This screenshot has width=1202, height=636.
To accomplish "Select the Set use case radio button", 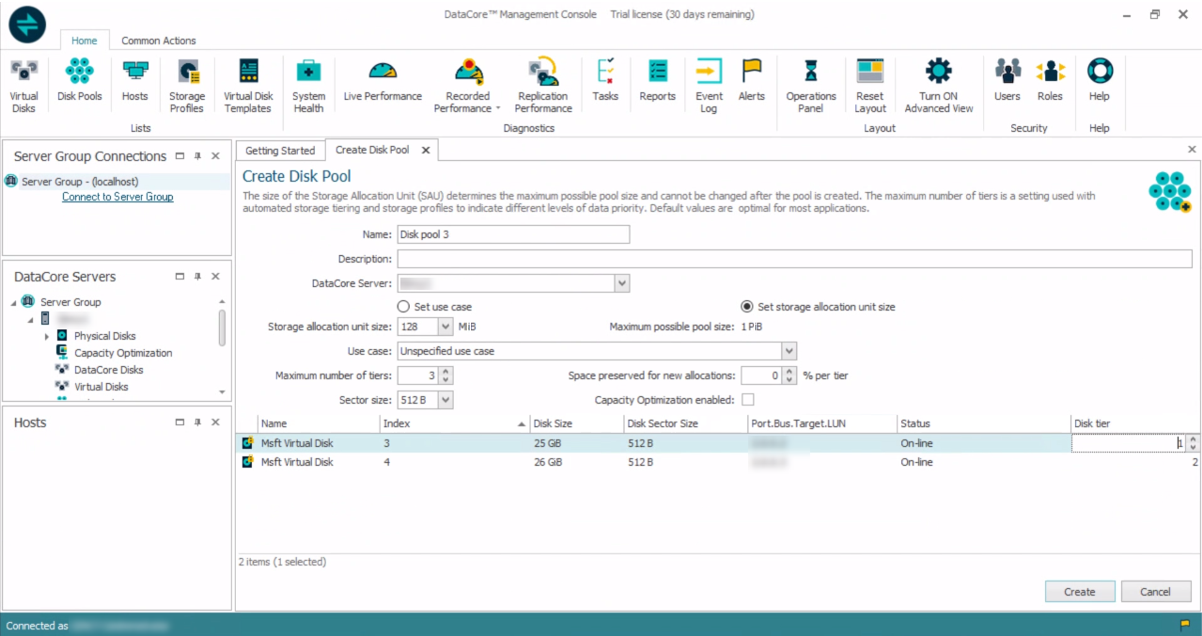I will coord(404,307).
